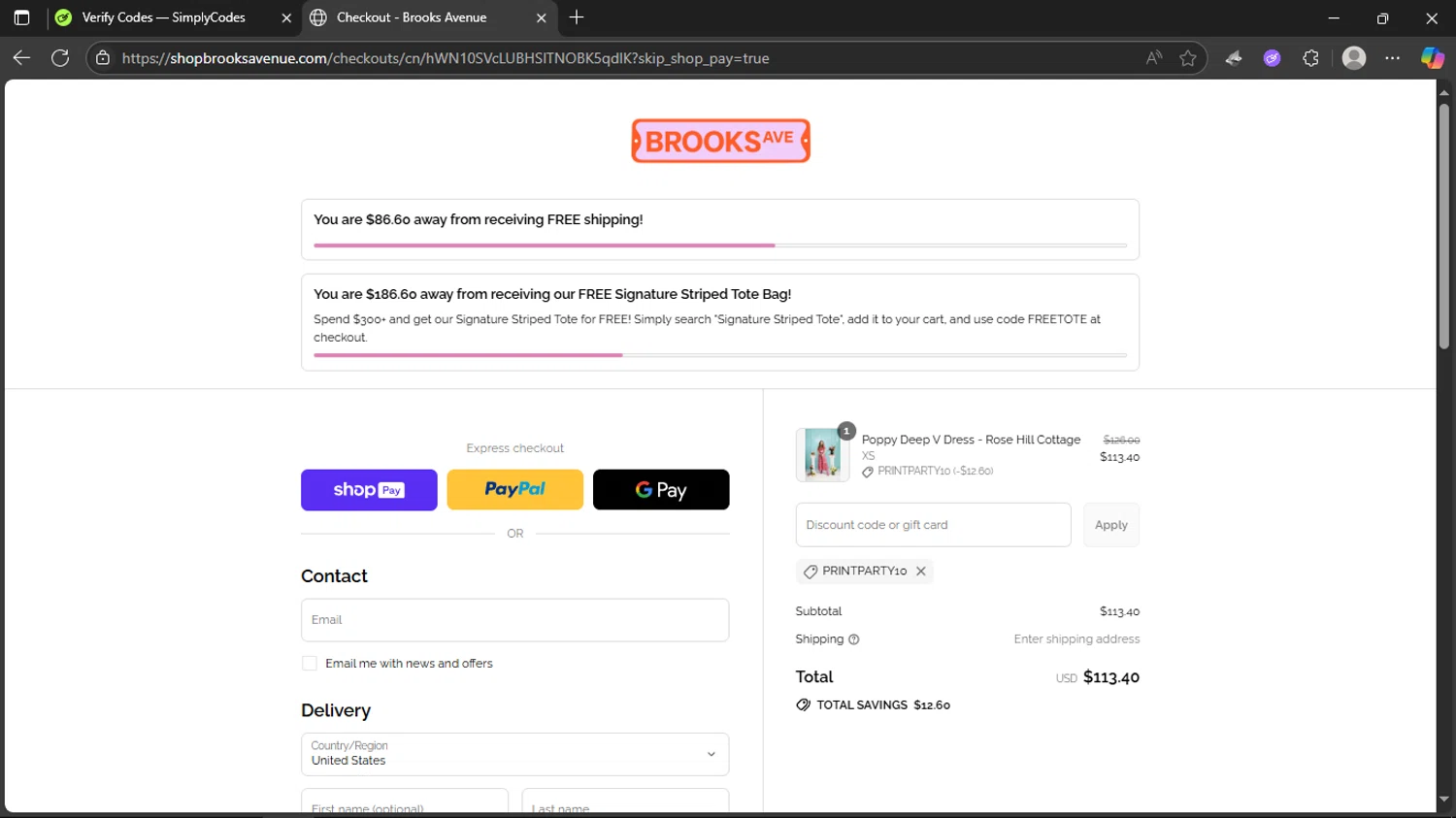
Task: Click the free shipping progress bar
Action: (720, 245)
